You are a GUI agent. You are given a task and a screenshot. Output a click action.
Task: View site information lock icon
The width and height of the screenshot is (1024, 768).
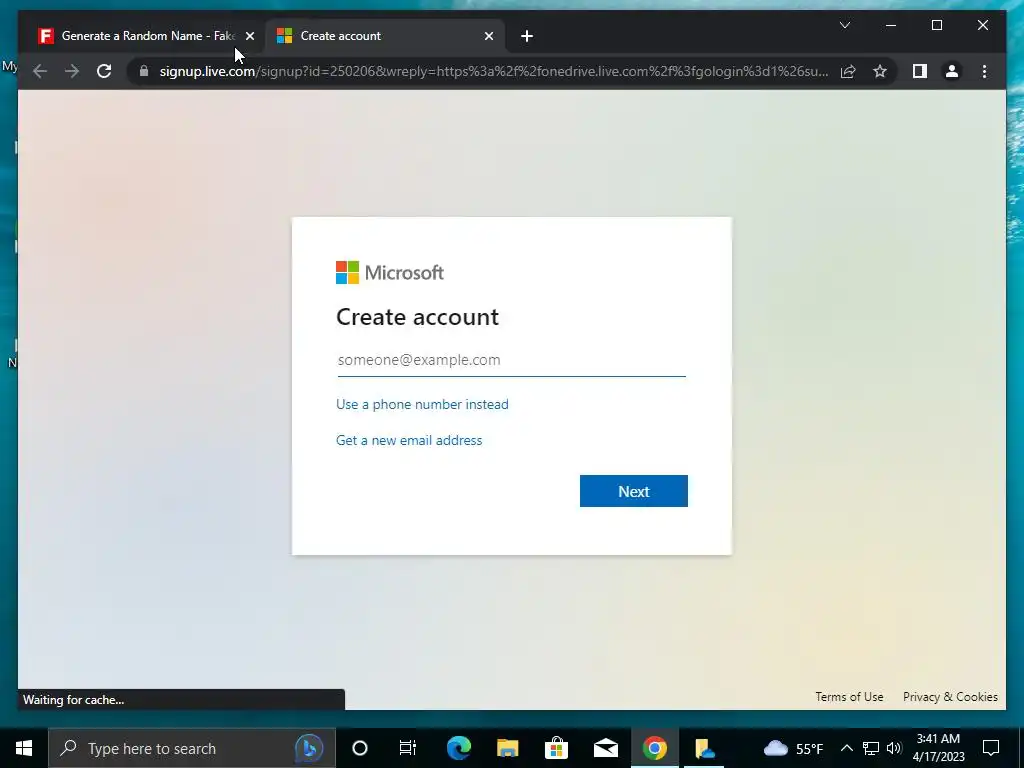point(144,71)
